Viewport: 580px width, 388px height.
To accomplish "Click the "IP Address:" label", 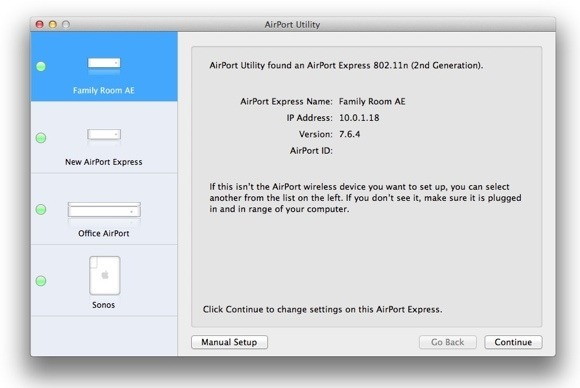I will click(310, 118).
